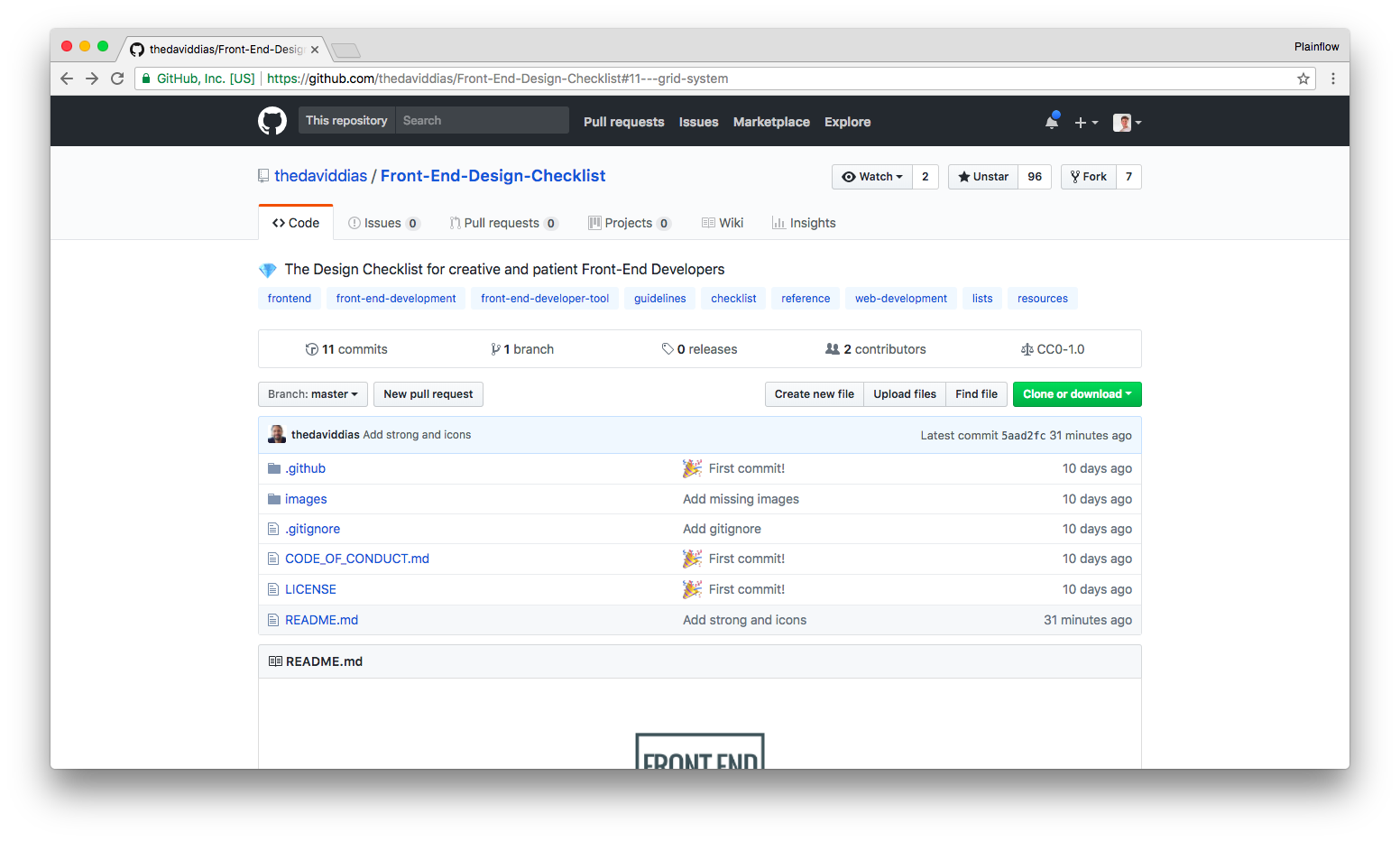The image size is (1400, 841).
Task: Switch to the Issues tab
Action: 384,223
